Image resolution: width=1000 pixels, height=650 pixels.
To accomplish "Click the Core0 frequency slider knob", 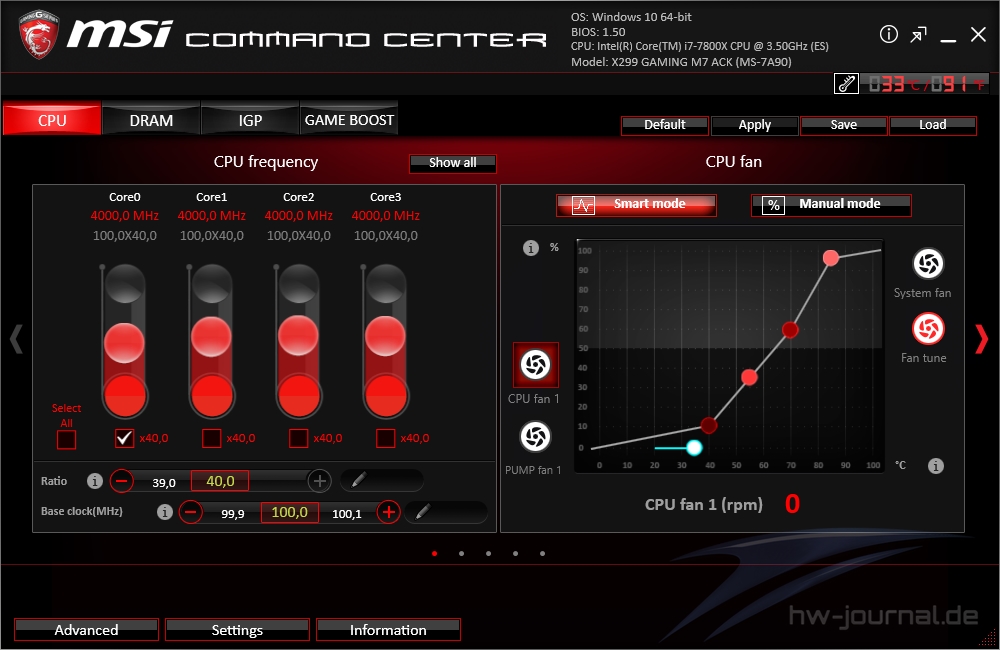I will tap(124, 343).
